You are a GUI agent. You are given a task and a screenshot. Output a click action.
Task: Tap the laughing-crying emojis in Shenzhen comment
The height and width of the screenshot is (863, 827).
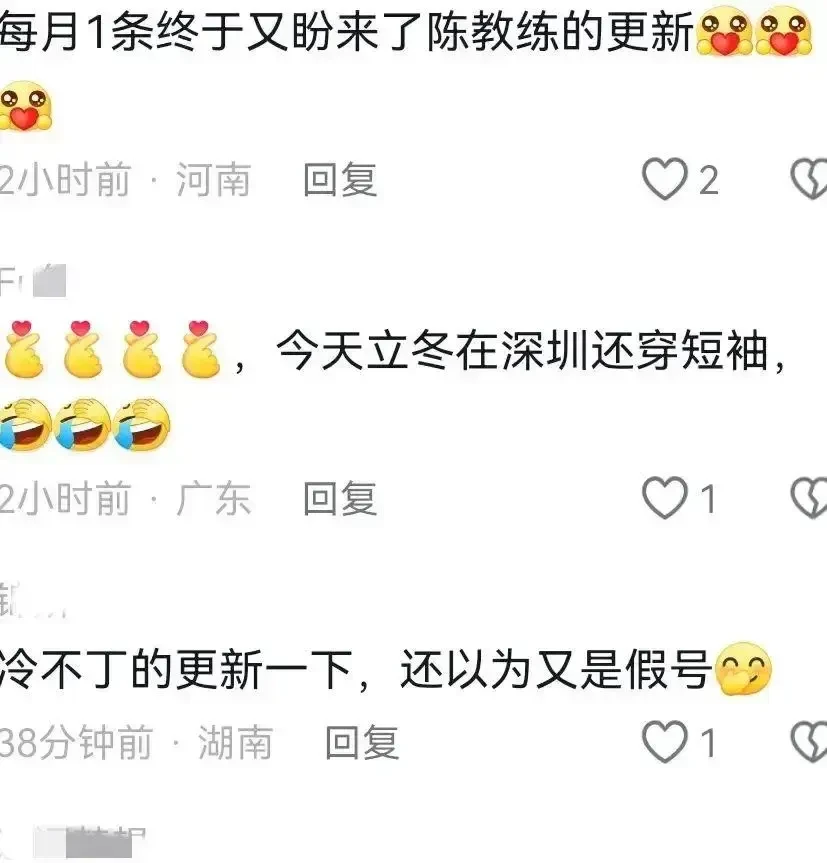pos(85,425)
